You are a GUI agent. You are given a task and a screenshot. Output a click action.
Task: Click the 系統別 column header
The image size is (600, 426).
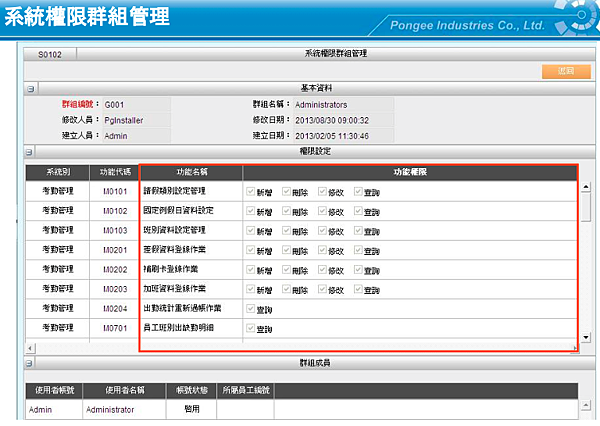click(x=58, y=172)
